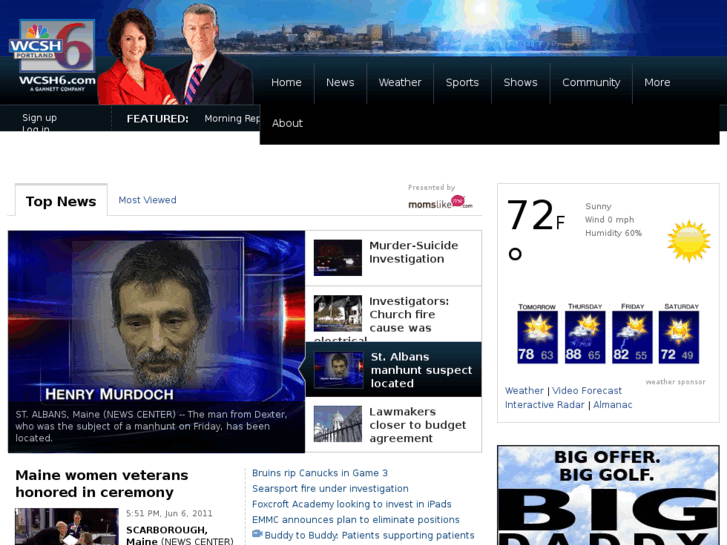Open Buddy to Buddy patients link
727x545 pixels.
(370, 535)
